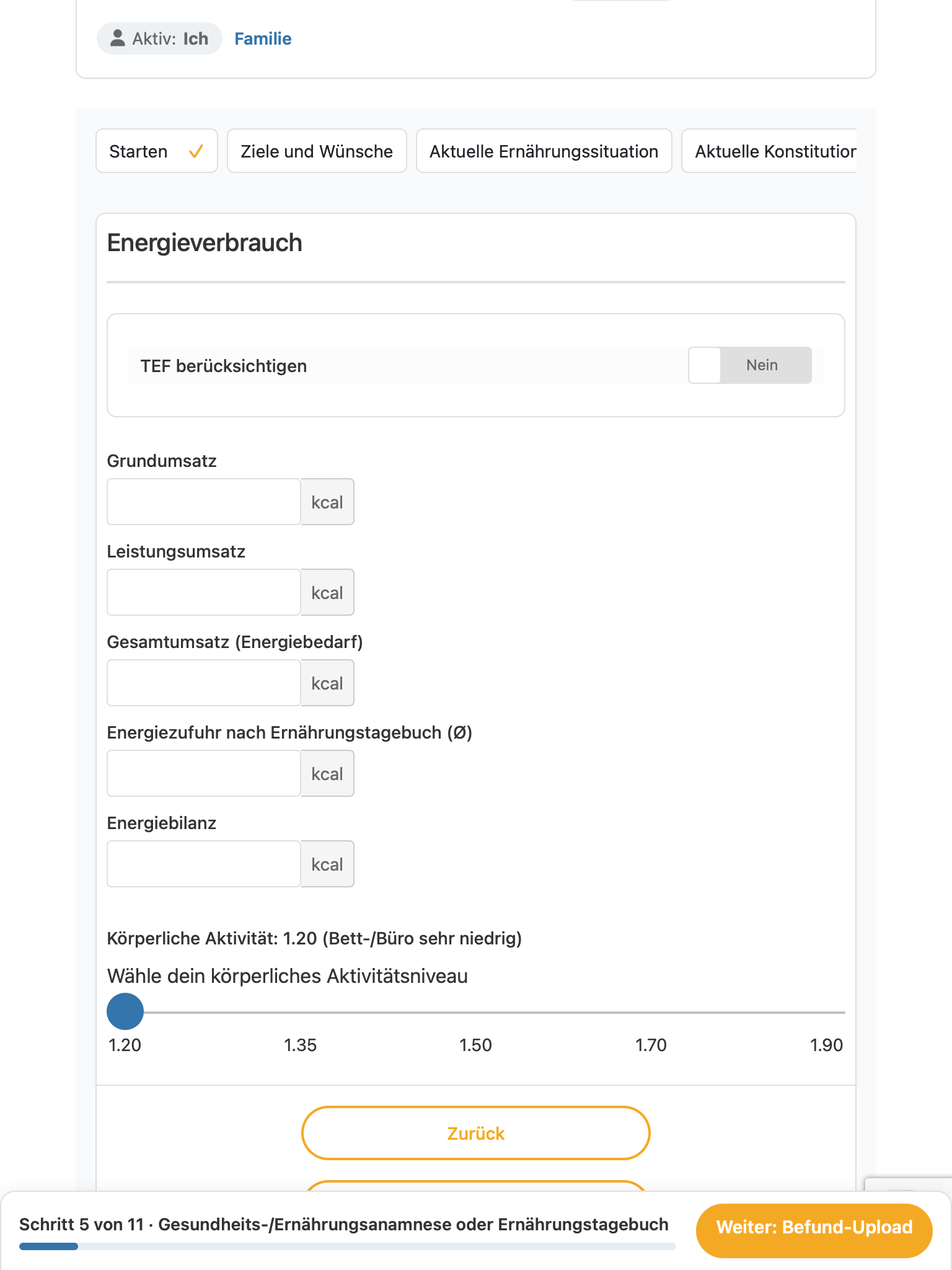Open the Familie link
This screenshot has width=952, height=1270.
click(263, 38)
